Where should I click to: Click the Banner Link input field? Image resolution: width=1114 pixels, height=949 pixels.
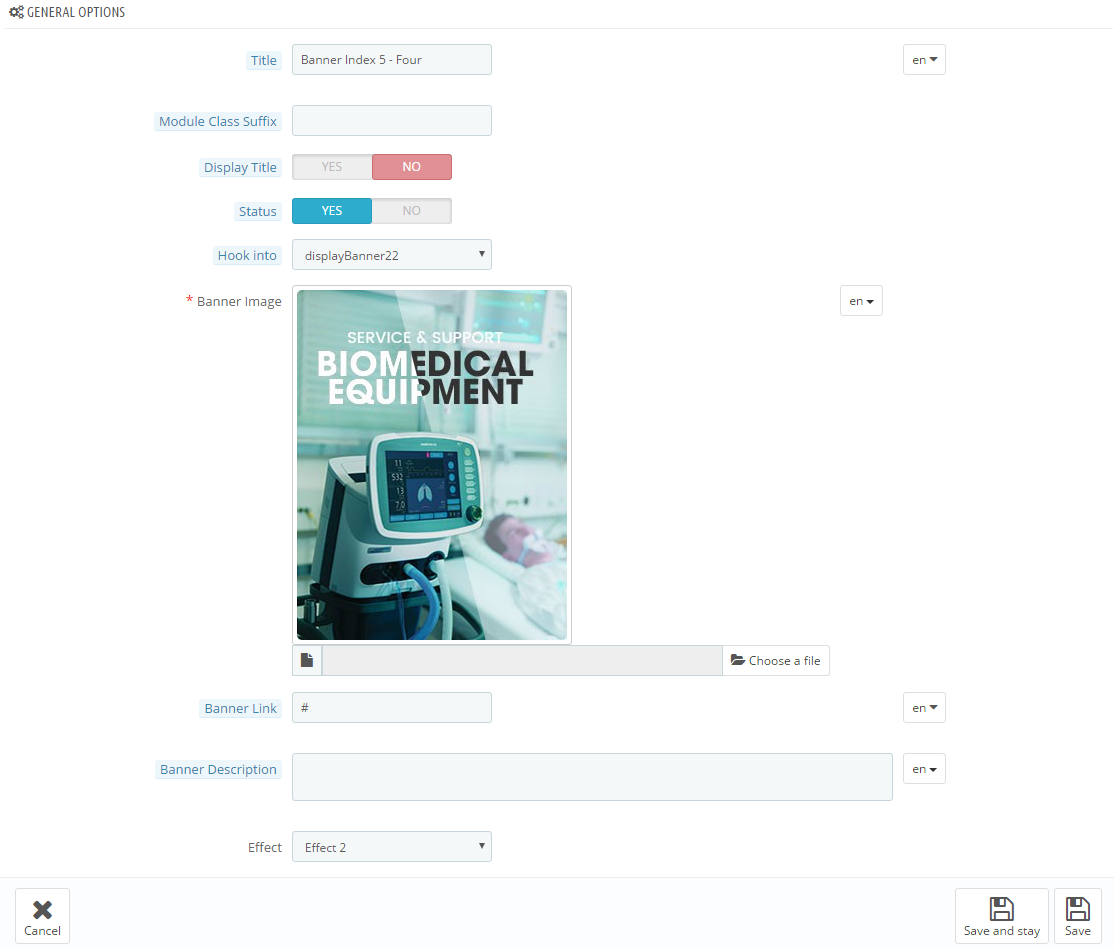[391, 707]
